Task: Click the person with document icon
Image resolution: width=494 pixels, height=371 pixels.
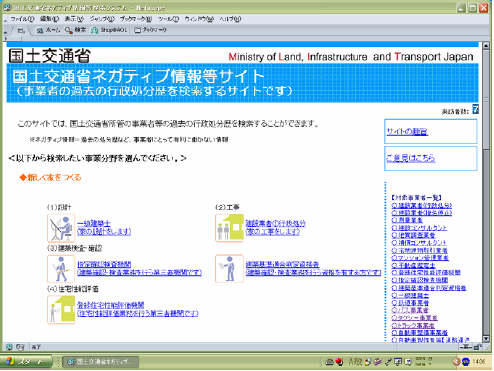Action: click(229, 269)
